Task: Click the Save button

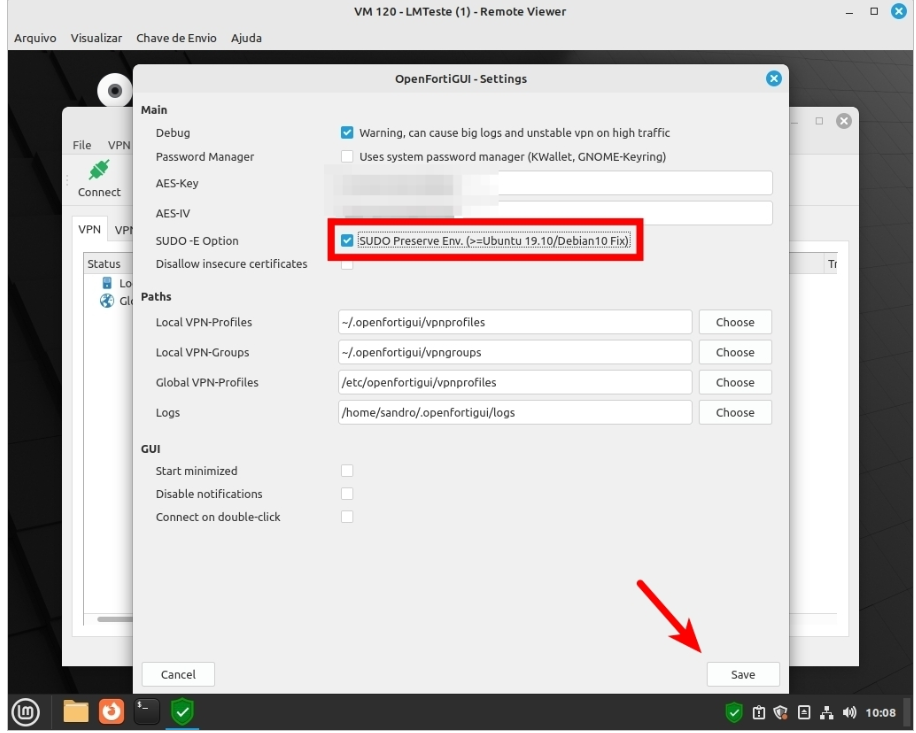Action: click(x=742, y=675)
